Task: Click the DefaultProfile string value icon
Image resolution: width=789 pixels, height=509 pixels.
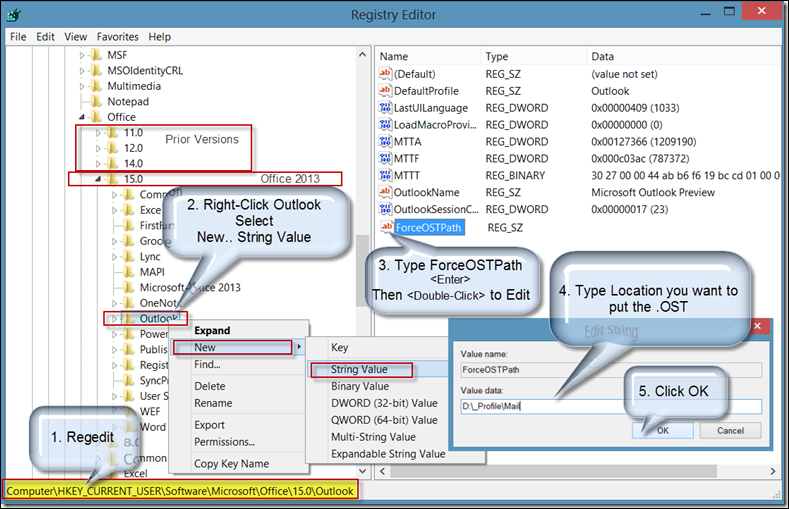Action: [385, 91]
